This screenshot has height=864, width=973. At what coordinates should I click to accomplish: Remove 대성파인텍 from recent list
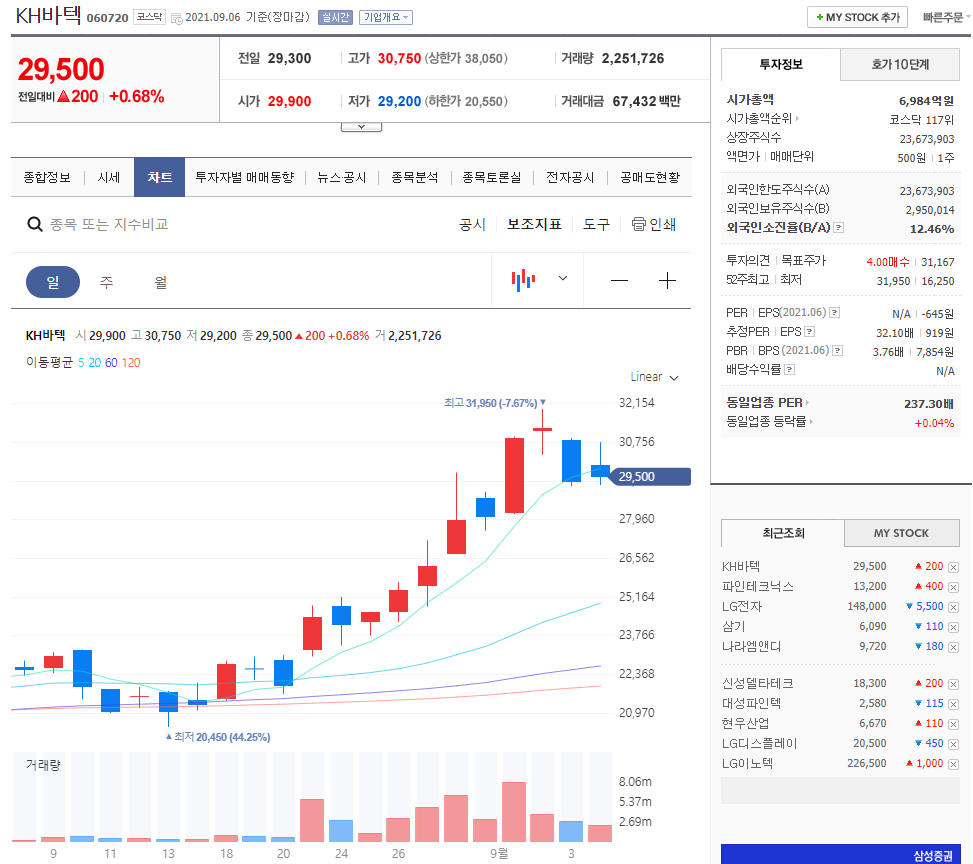coord(953,704)
